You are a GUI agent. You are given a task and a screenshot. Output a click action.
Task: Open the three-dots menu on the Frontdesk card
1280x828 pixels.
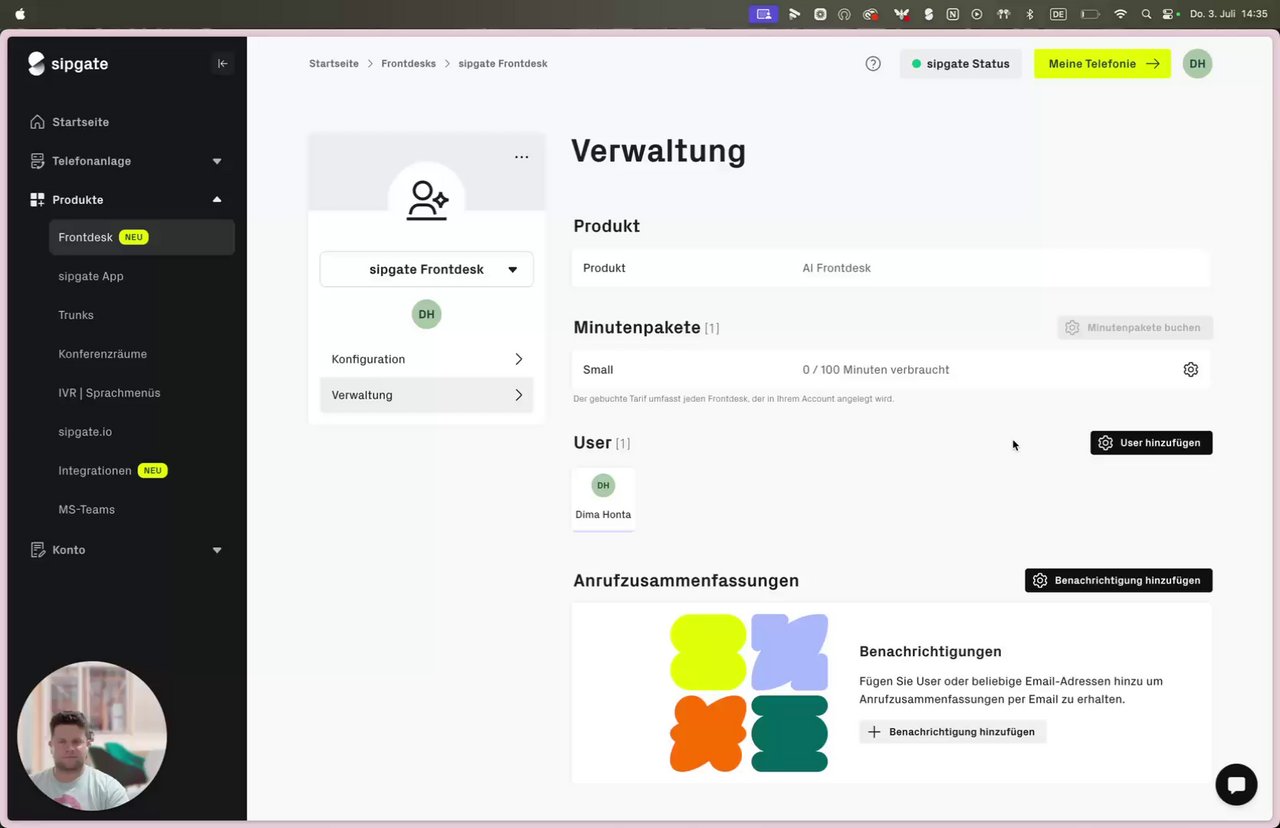[521, 157]
